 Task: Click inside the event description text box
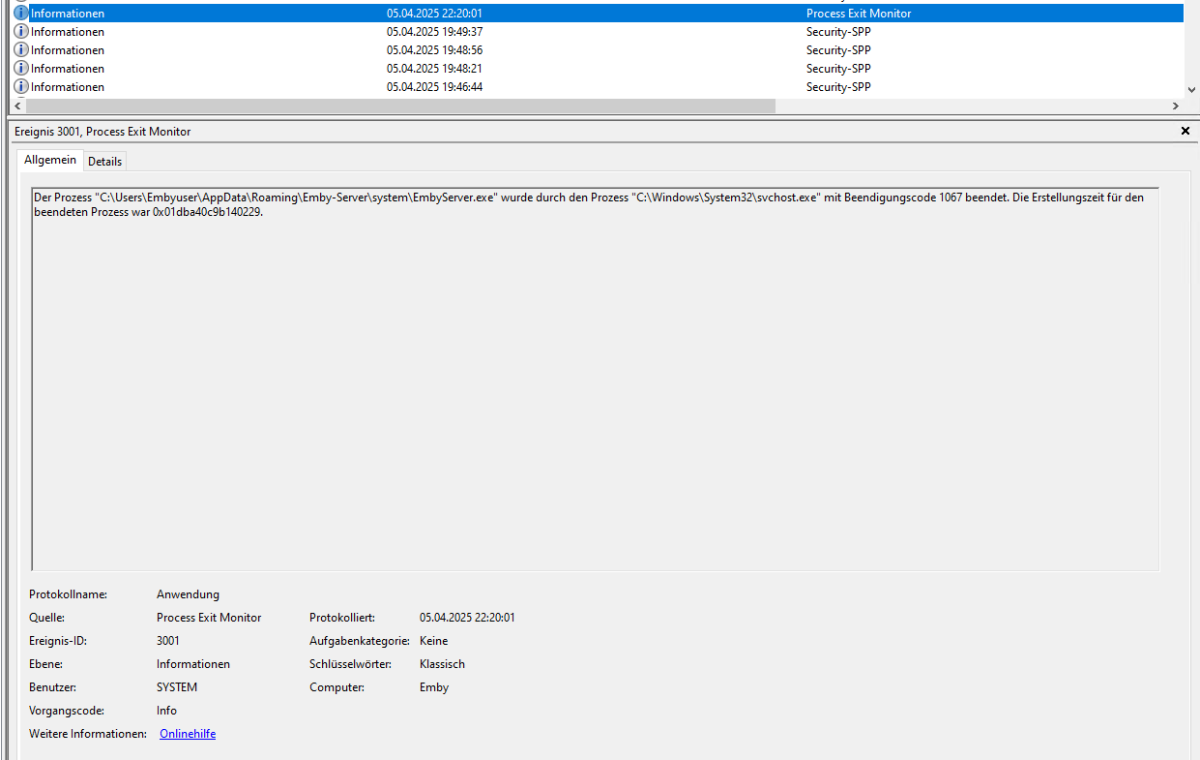(x=595, y=379)
